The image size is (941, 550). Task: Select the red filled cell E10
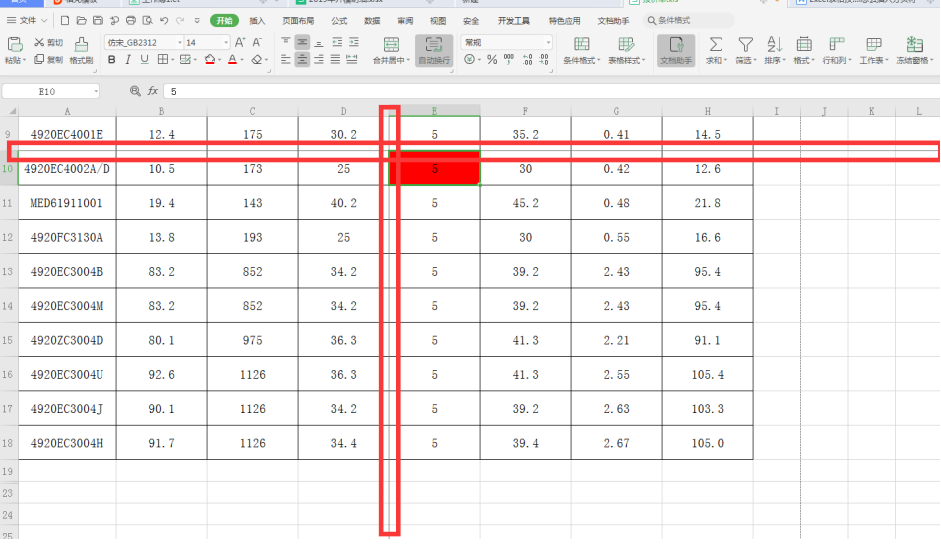tap(434, 168)
